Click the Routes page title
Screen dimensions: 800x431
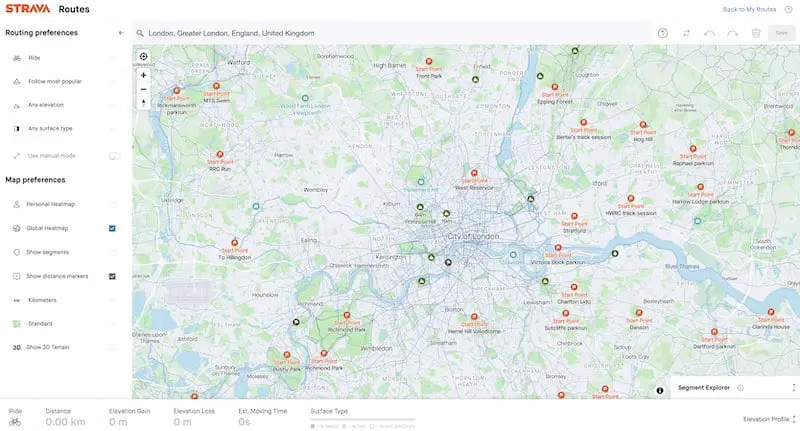[74, 9]
